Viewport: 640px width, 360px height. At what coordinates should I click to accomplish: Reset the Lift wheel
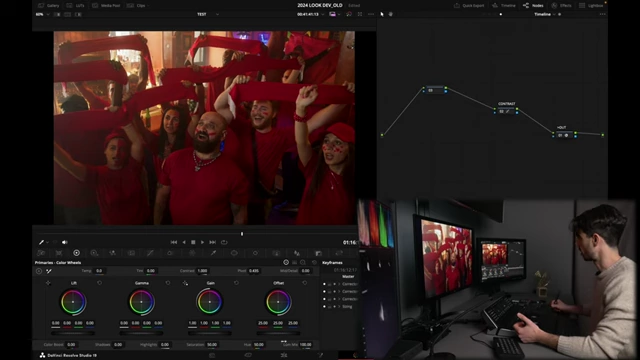tap(100, 283)
